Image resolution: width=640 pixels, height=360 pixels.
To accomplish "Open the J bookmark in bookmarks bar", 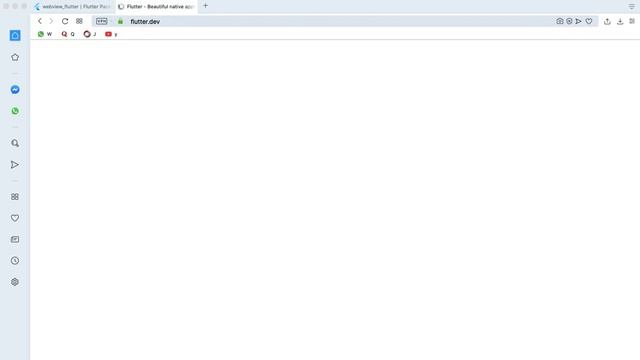I will [x=90, y=34].
